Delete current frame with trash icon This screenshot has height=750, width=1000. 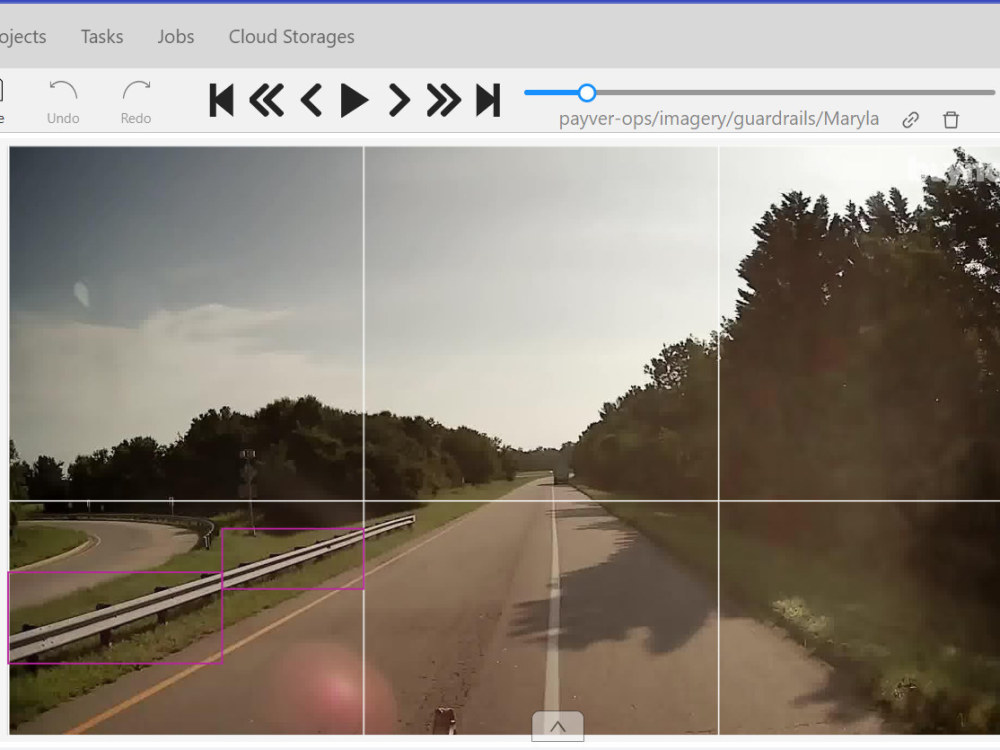pyautogui.click(x=951, y=120)
